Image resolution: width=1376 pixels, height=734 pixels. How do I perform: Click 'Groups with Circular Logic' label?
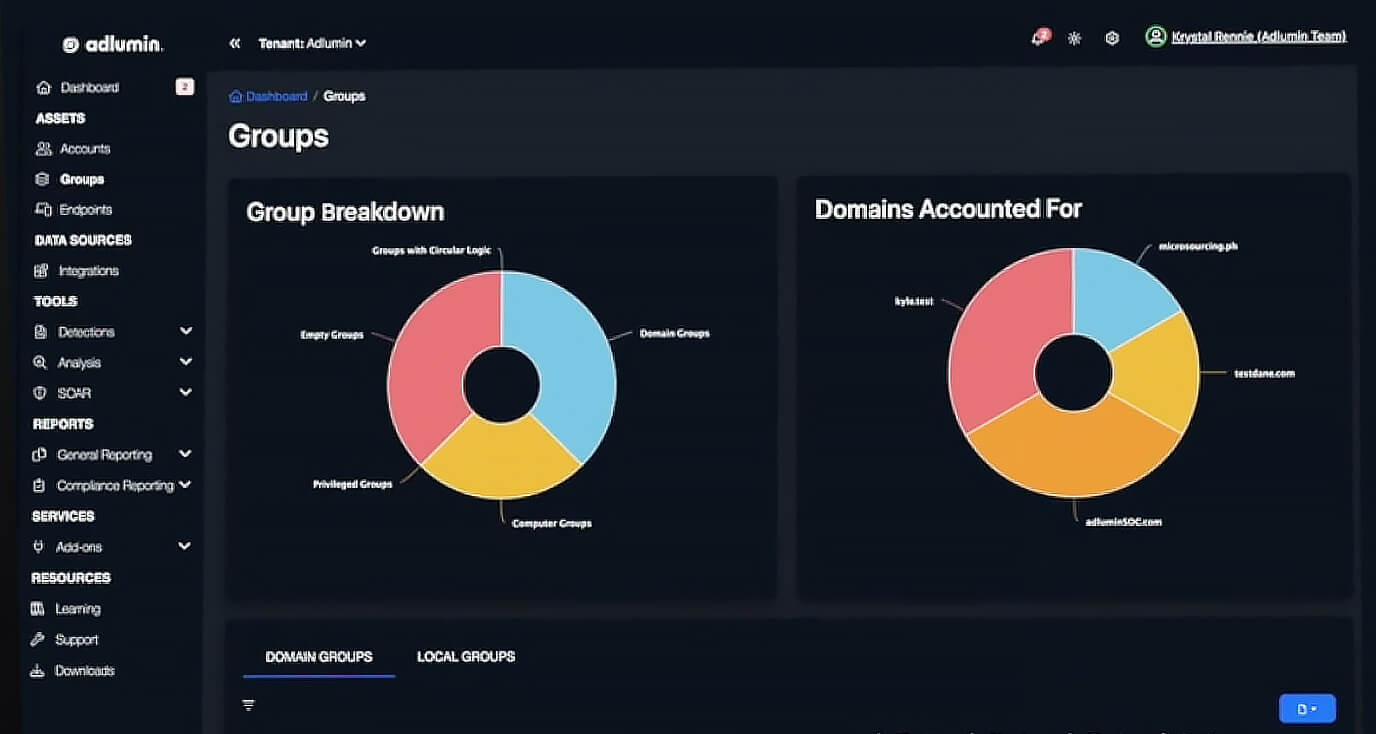tap(431, 250)
